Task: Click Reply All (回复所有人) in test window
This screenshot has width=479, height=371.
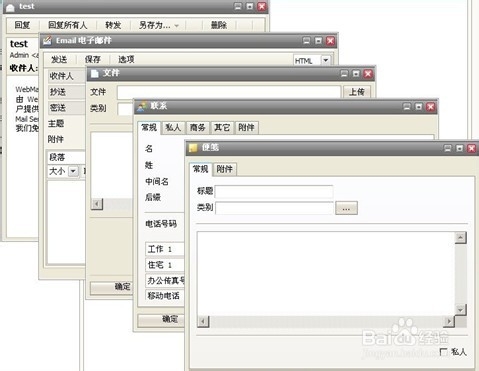Action: tap(67, 25)
